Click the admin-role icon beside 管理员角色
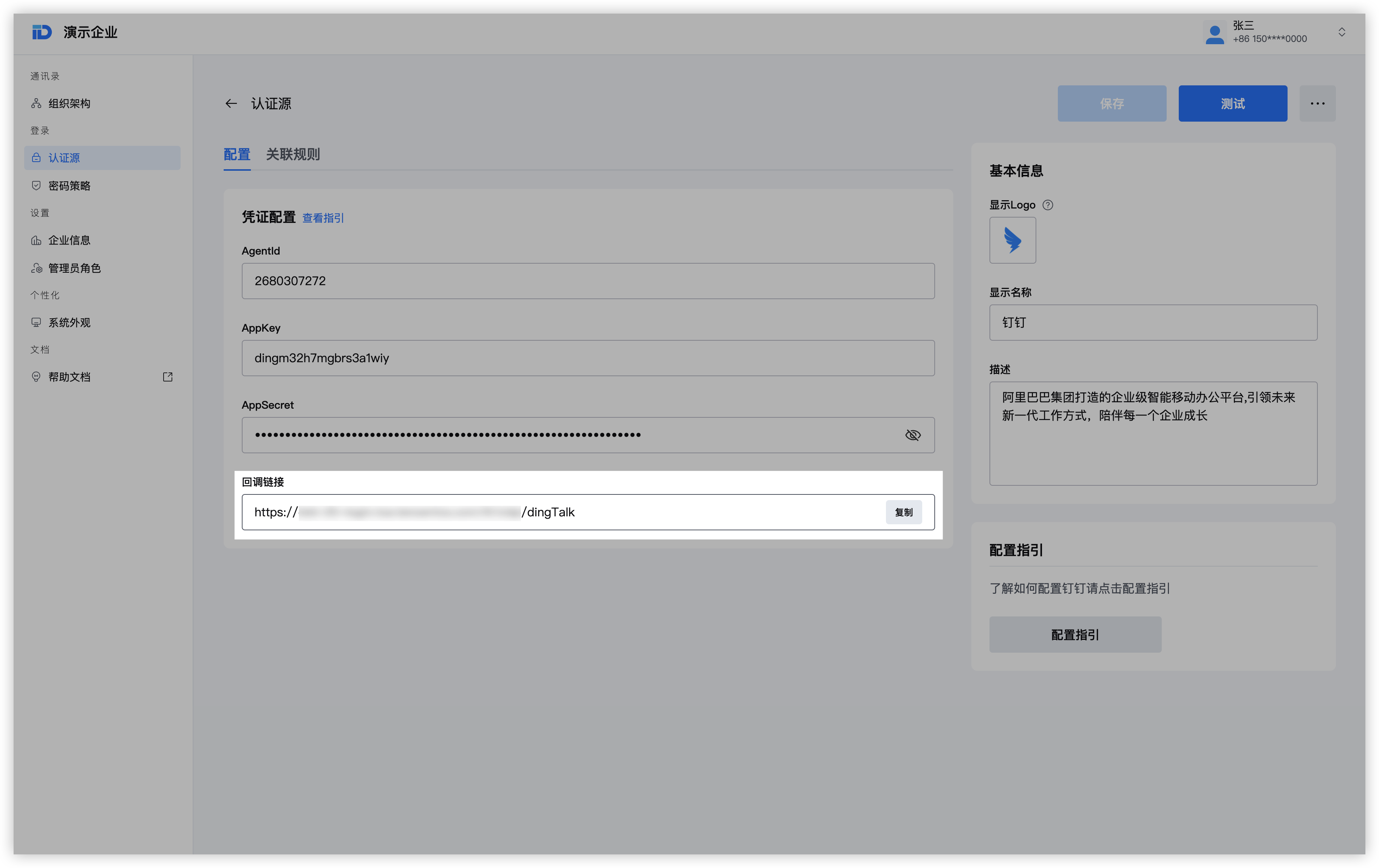This screenshot has height=868, width=1379. click(x=36, y=268)
